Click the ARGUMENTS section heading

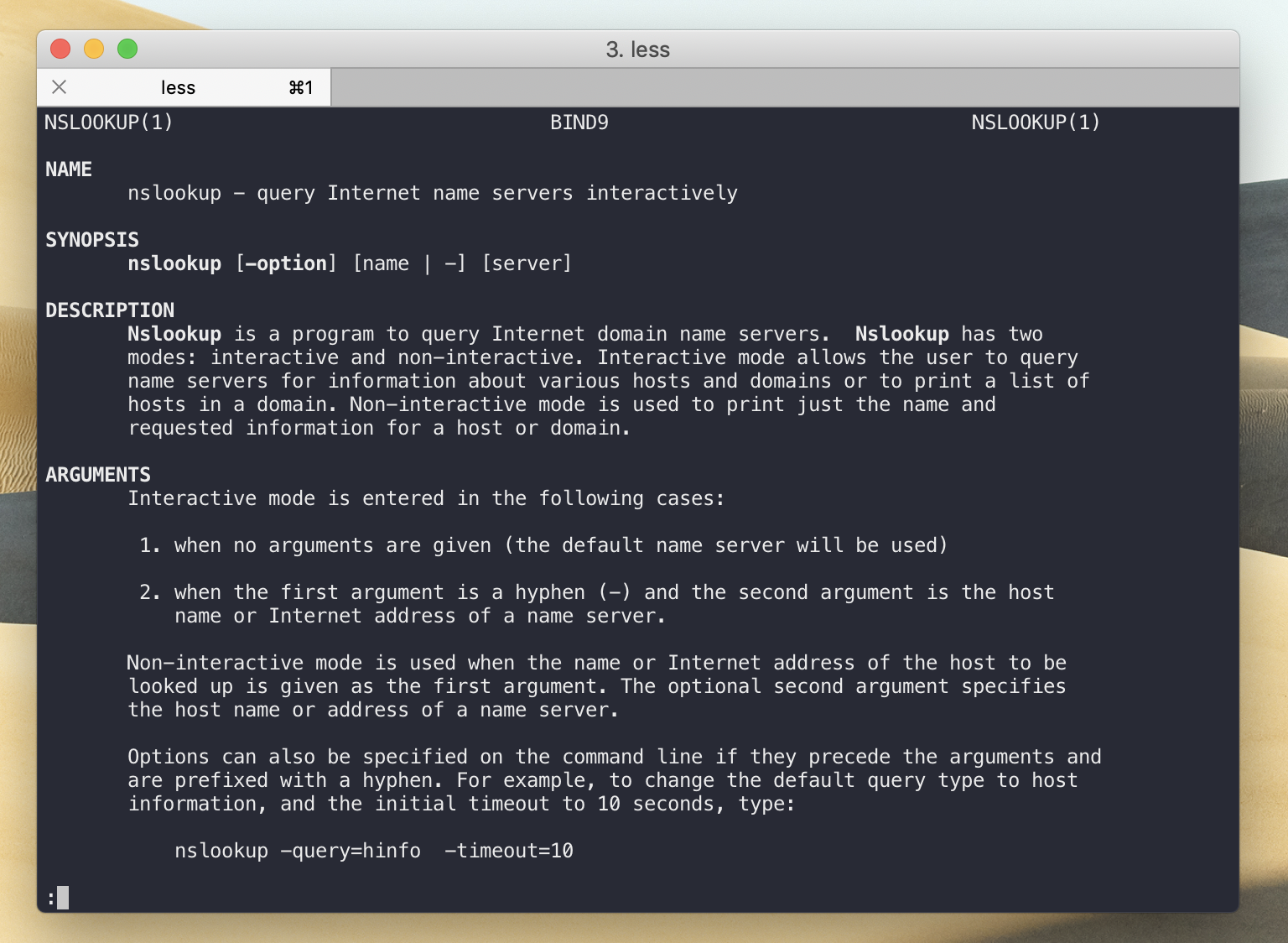[x=98, y=475]
